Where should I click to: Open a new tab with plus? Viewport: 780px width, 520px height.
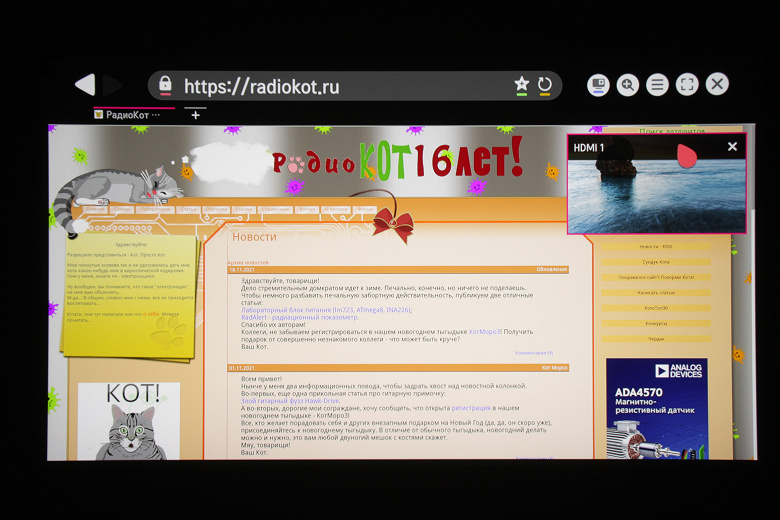[195, 115]
